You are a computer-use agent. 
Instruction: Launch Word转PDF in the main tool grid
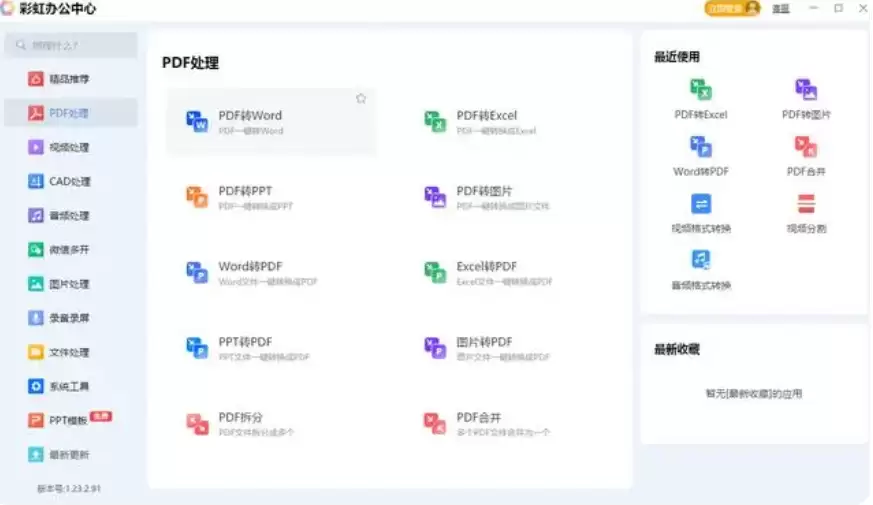coord(271,273)
